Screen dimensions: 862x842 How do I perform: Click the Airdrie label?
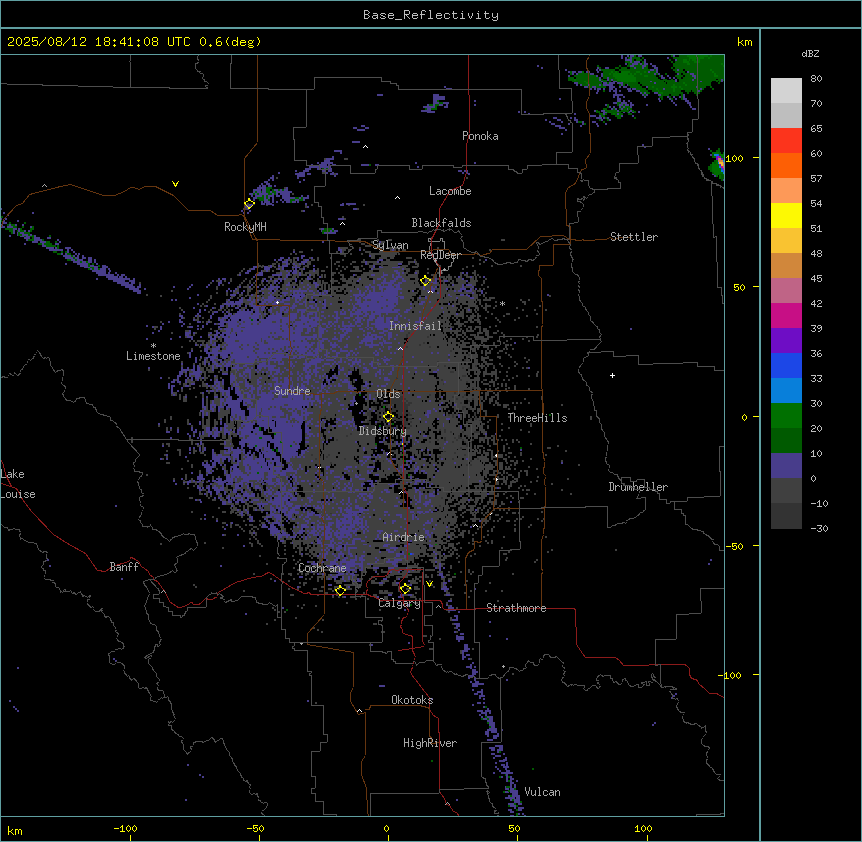tap(404, 537)
